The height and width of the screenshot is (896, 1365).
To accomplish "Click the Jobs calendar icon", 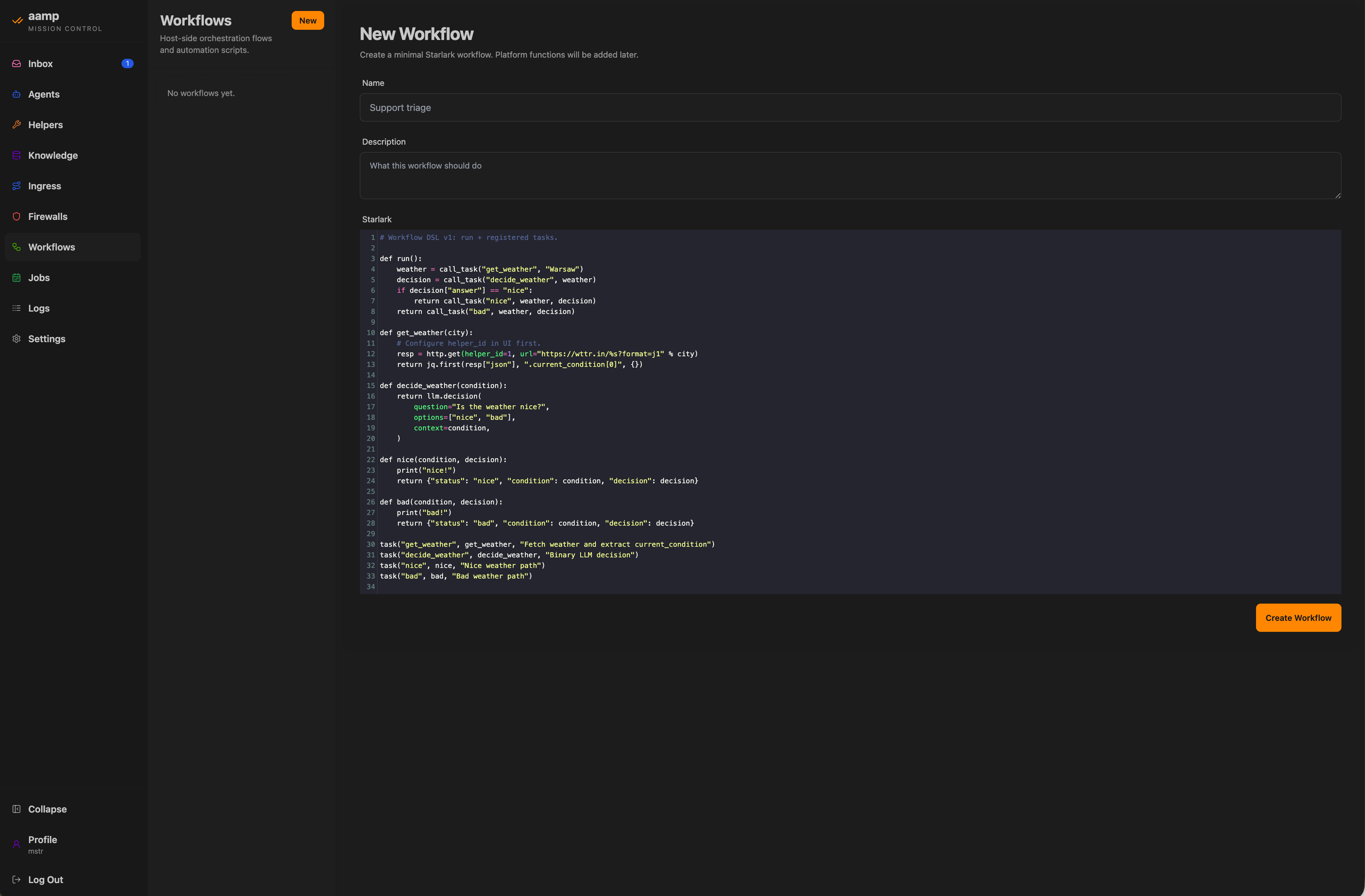I will pyautogui.click(x=16, y=278).
